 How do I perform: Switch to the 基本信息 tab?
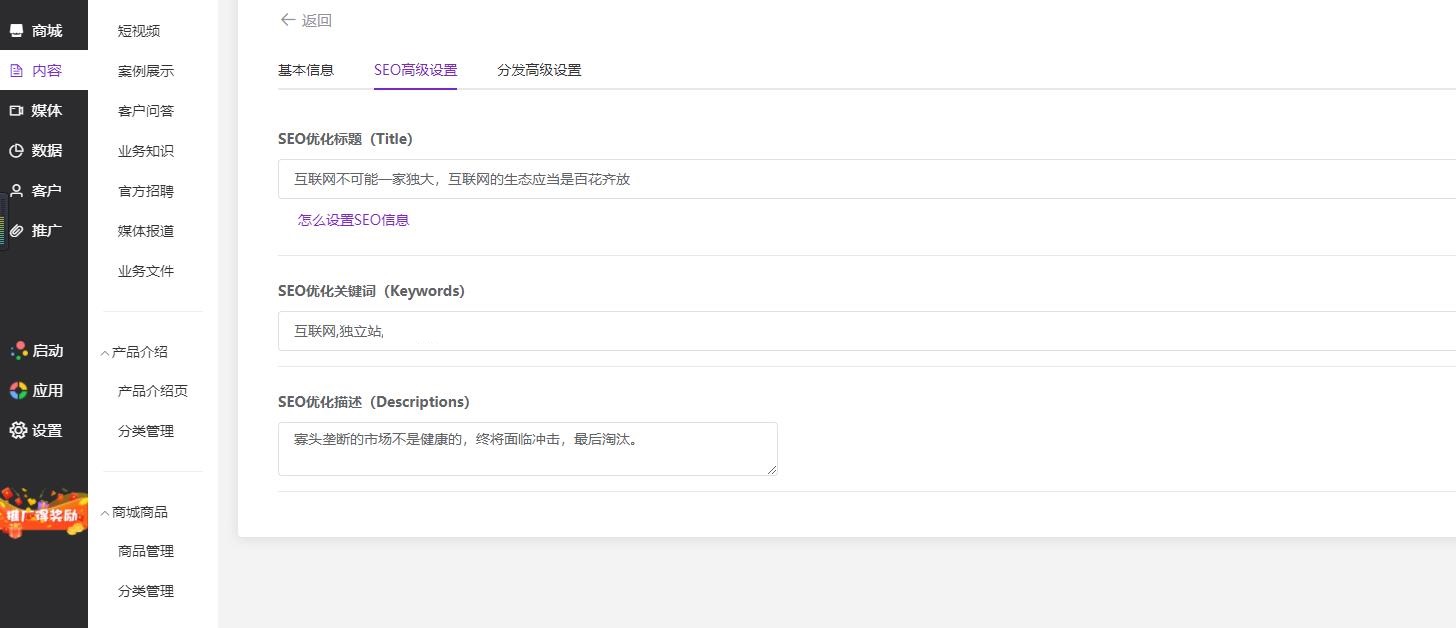click(306, 70)
